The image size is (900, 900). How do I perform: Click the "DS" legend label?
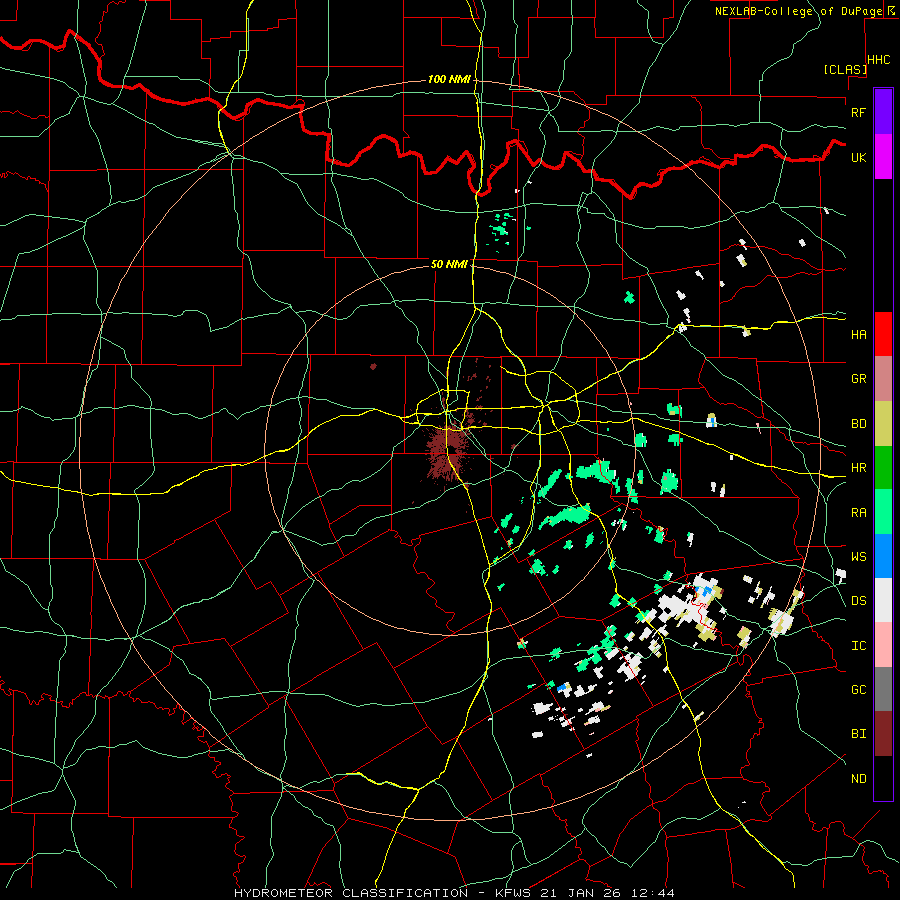pyautogui.click(x=858, y=601)
